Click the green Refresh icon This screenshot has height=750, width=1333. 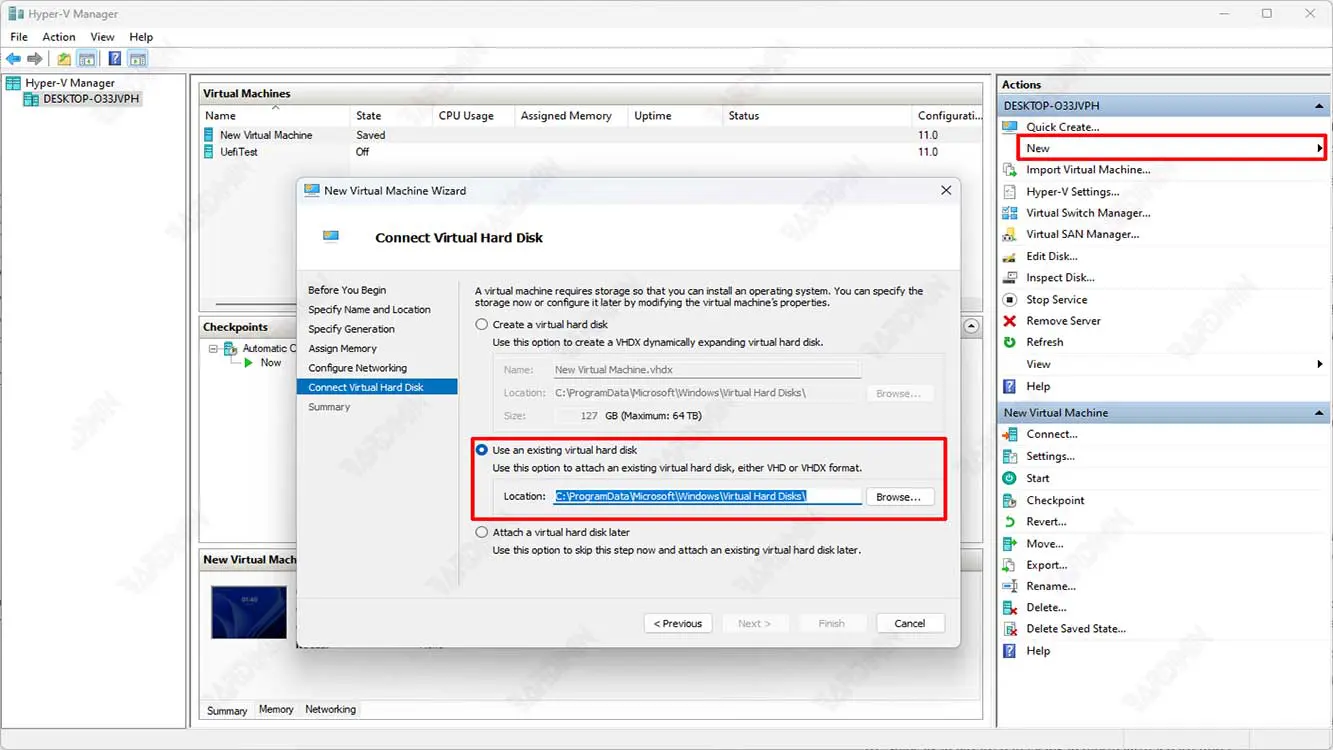[x=1010, y=342]
